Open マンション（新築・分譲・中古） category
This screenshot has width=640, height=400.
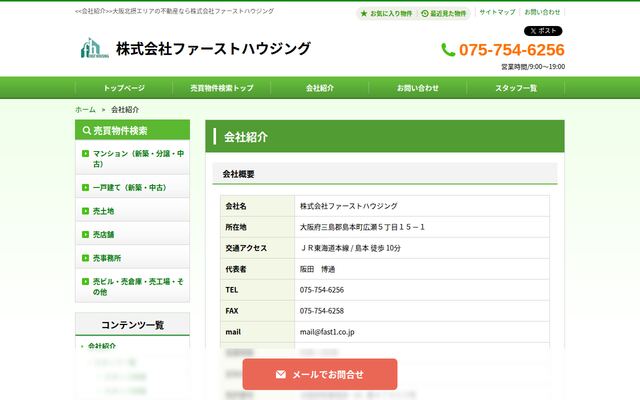pyautogui.click(x=132, y=158)
